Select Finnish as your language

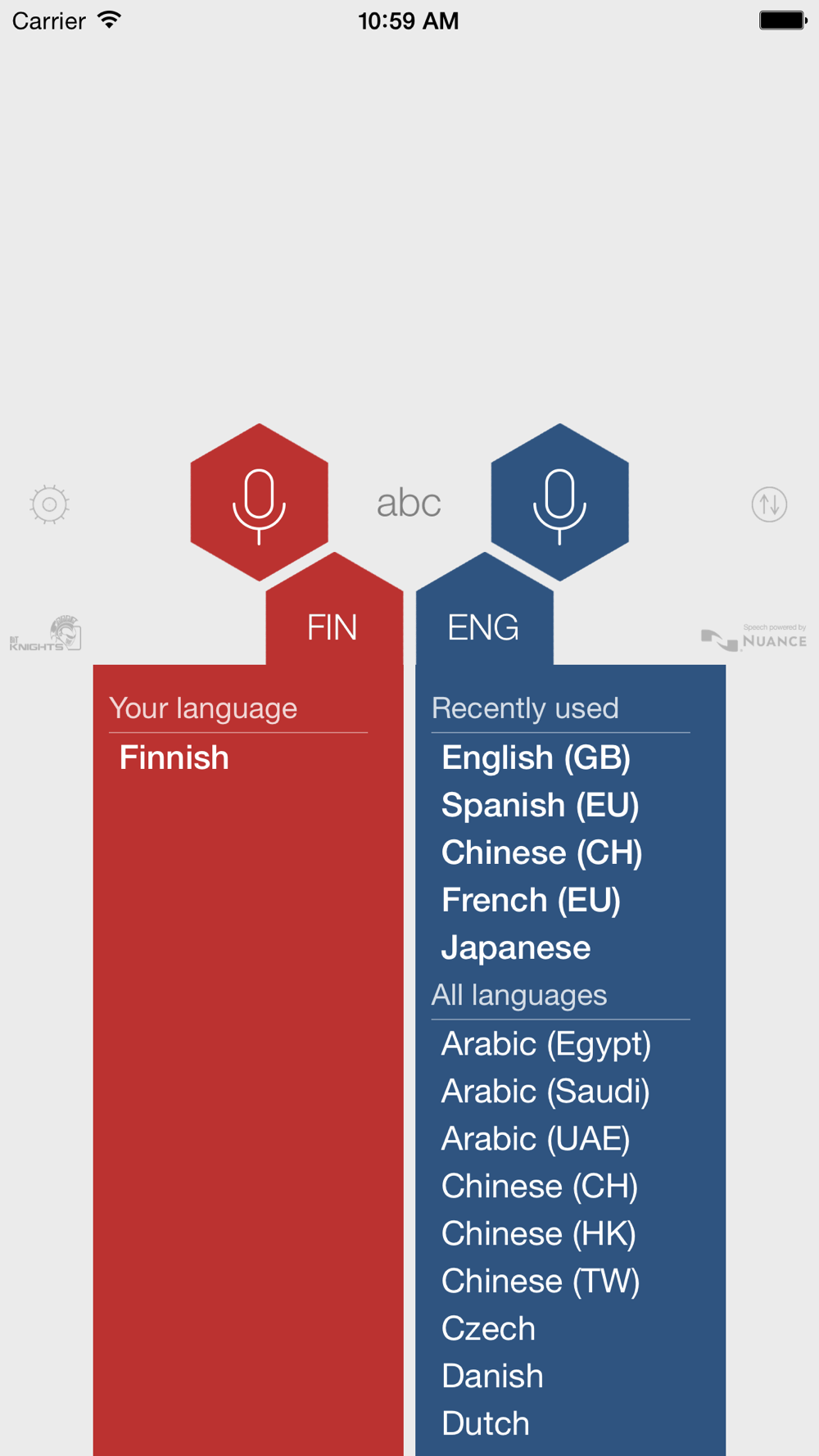point(174,757)
